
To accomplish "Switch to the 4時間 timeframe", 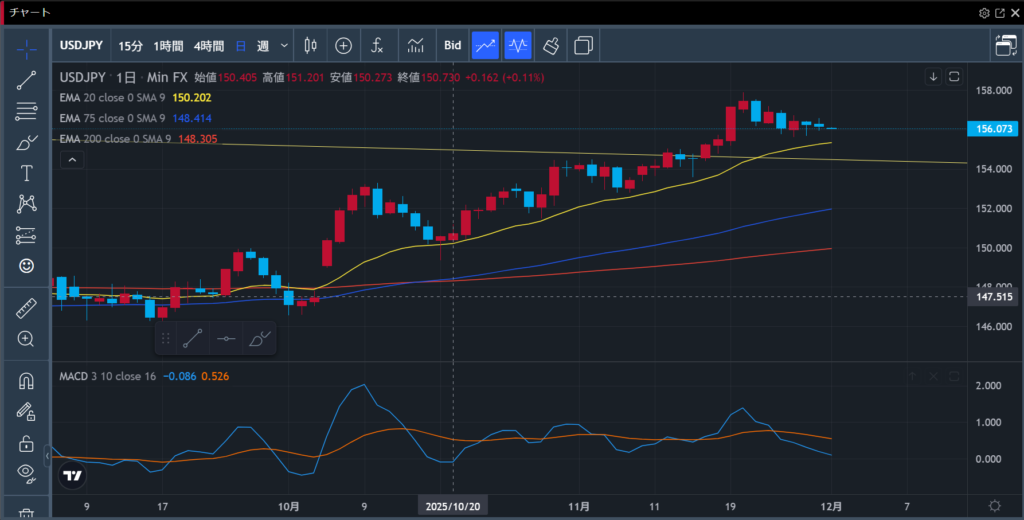I will pos(209,45).
